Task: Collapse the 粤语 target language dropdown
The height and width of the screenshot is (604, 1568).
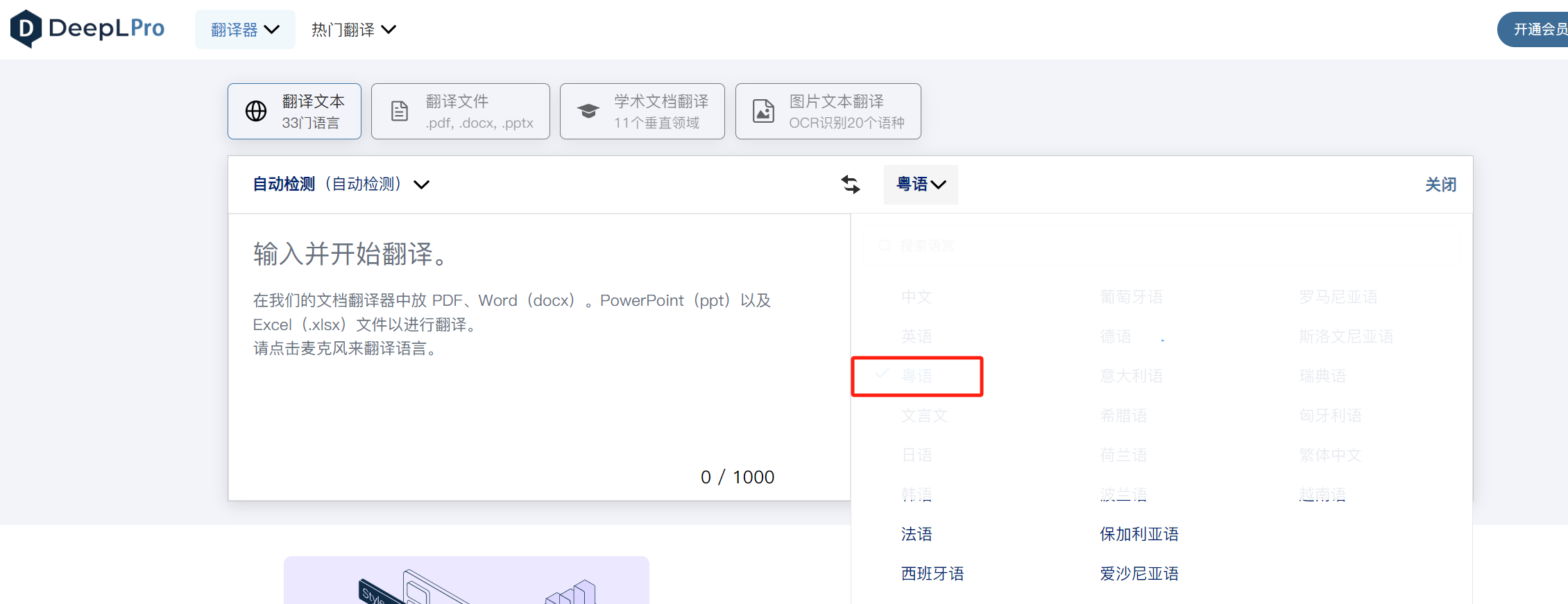Action: pyautogui.click(x=921, y=184)
